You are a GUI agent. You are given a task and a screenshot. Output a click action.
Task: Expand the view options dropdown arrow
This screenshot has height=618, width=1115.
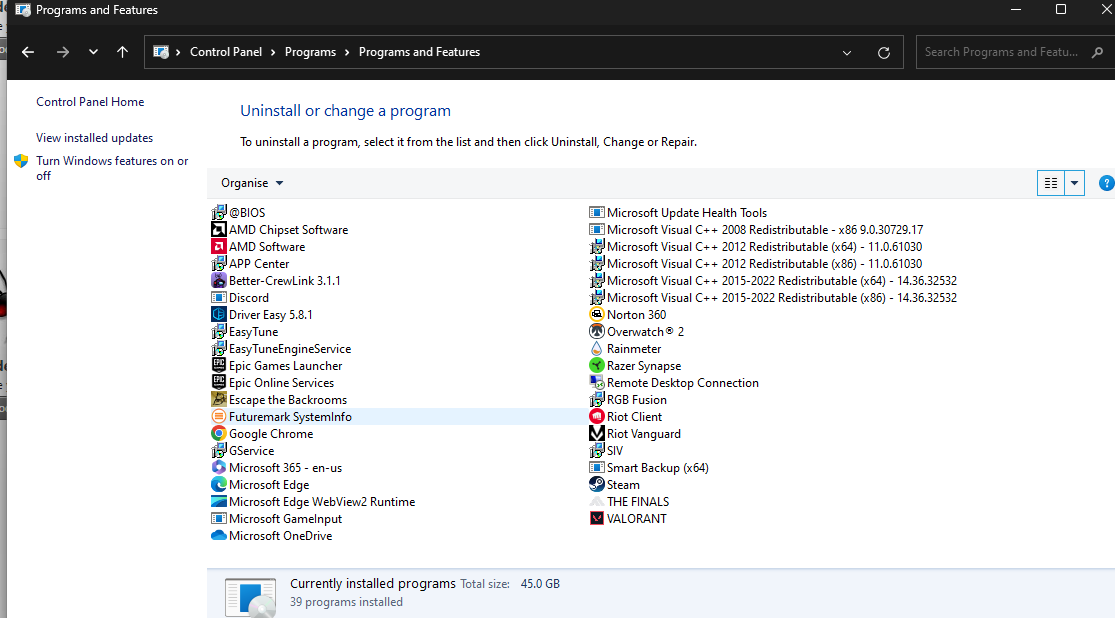(x=1074, y=183)
